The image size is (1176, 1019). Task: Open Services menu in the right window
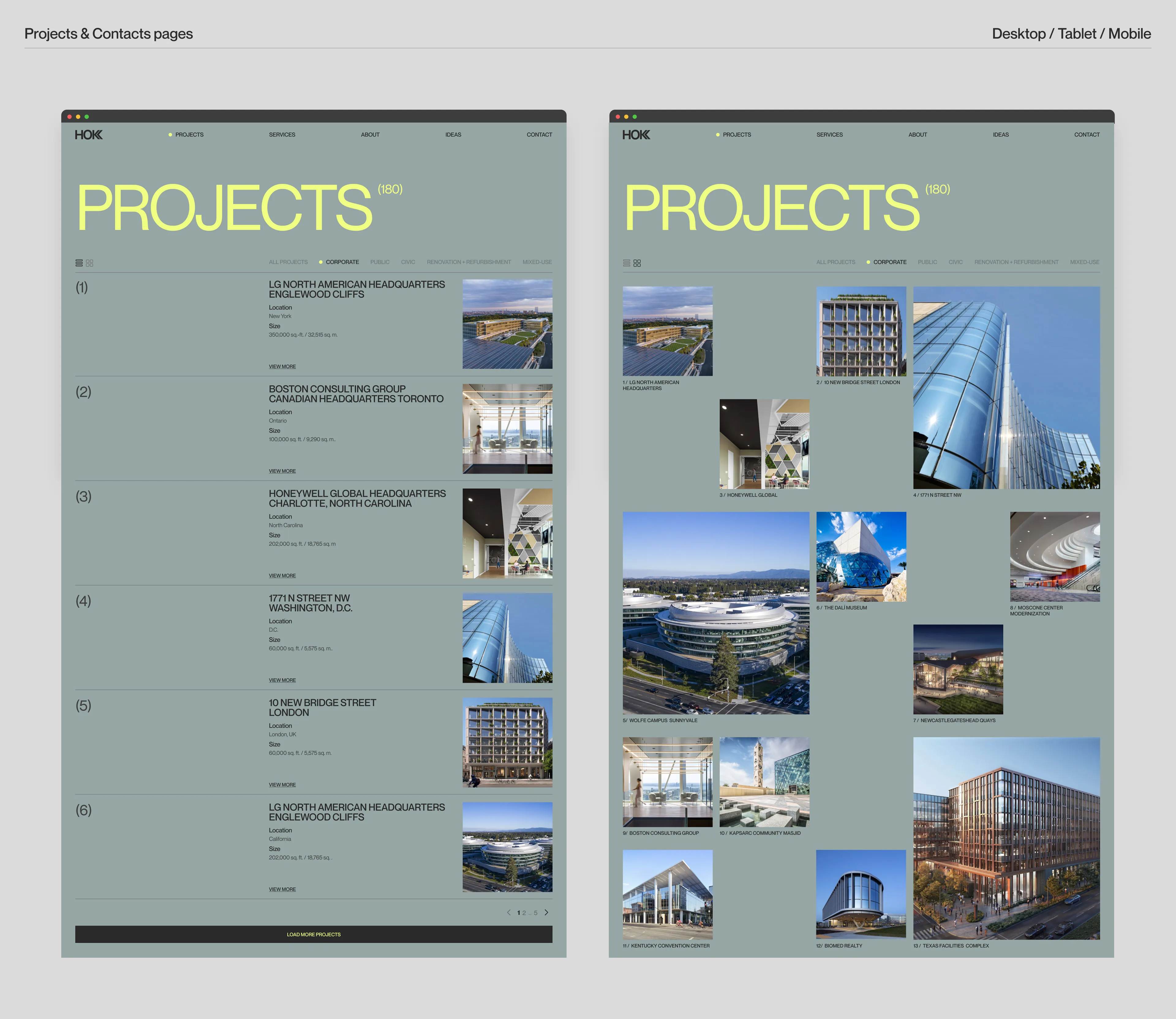pos(829,135)
